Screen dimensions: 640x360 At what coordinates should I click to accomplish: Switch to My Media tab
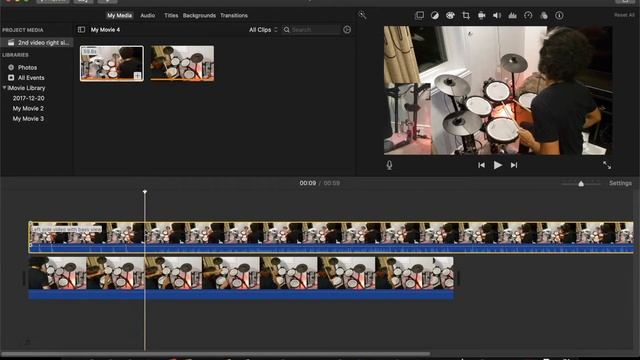pos(120,16)
